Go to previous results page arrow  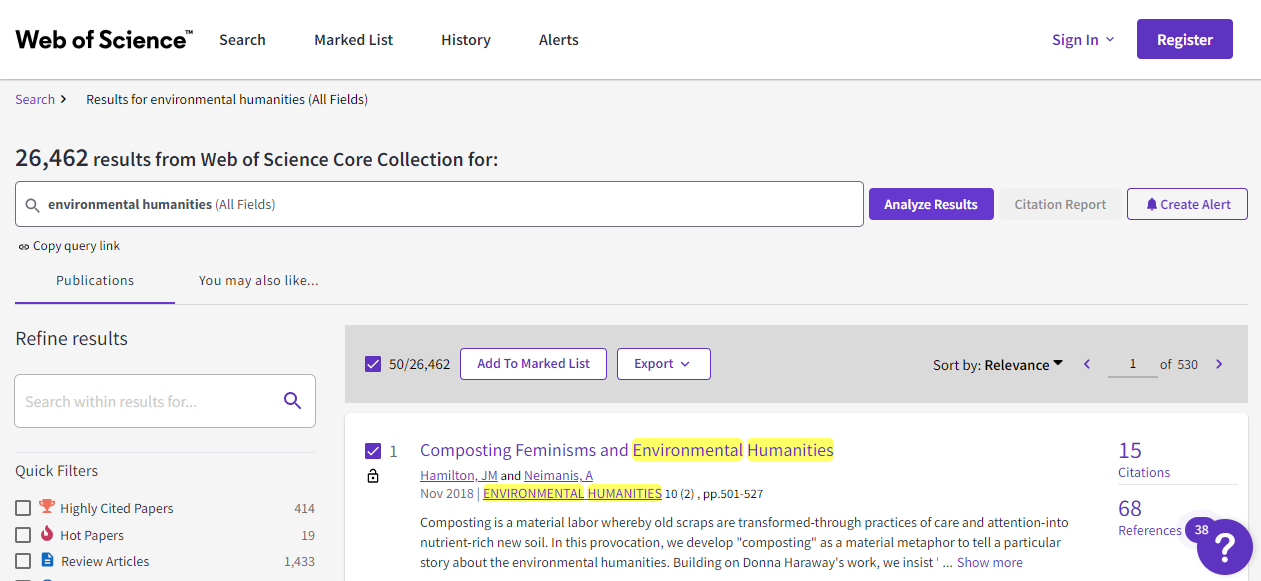point(1087,364)
